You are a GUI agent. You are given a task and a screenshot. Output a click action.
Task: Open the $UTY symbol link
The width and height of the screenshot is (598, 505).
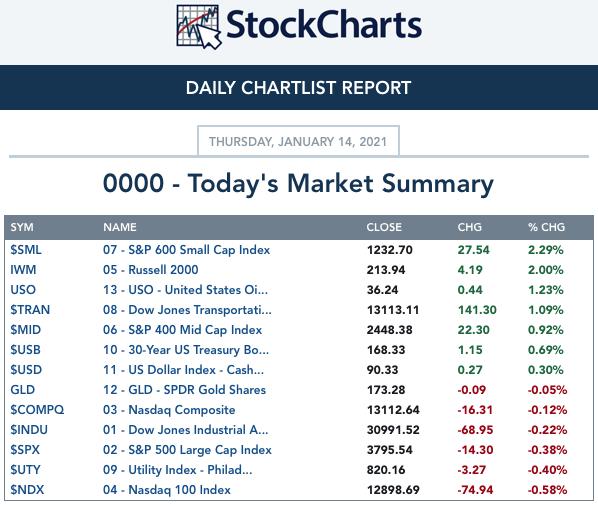coord(25,470)
